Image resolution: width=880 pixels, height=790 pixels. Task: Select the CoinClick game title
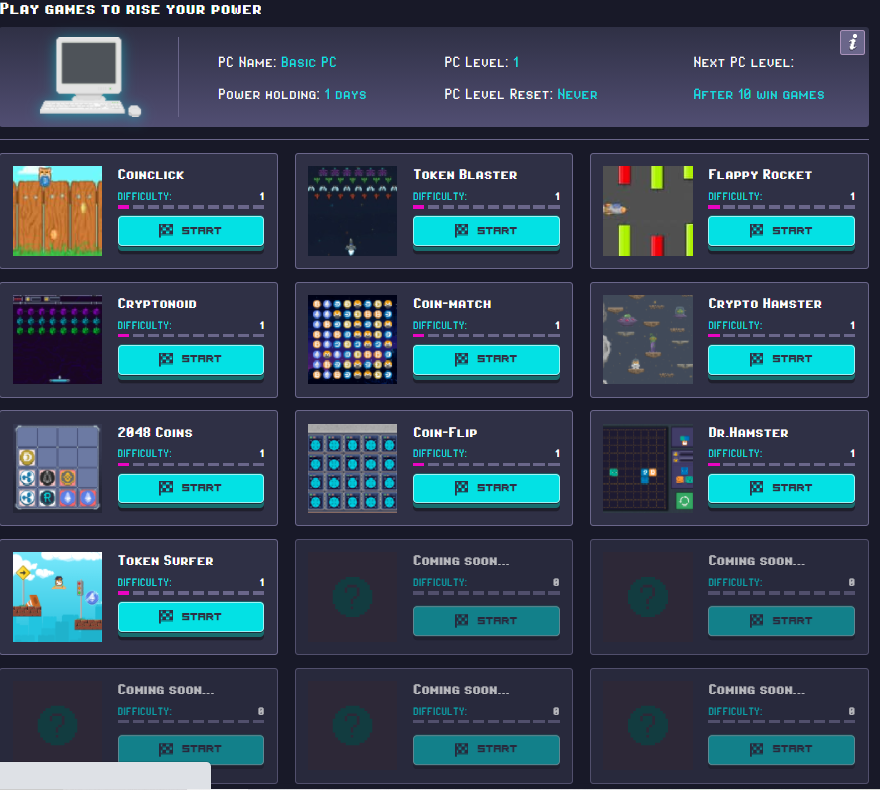tap(151, 175)
